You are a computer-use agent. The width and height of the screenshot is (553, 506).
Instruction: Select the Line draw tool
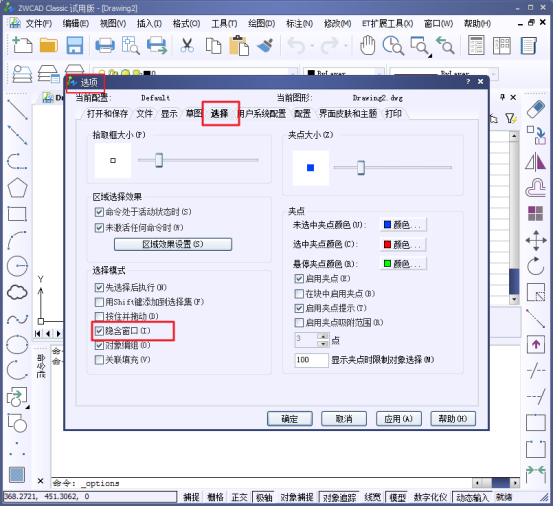point(17,109)
